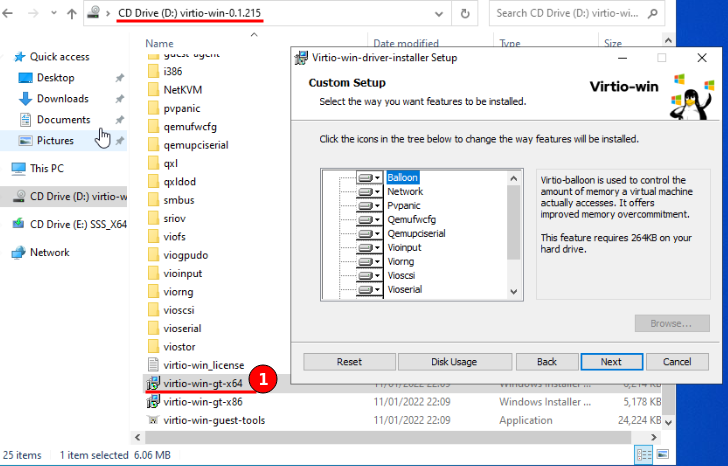The image size is (728, 466).
Task: Sort files by the Name column header
Action: pos(159,43)
